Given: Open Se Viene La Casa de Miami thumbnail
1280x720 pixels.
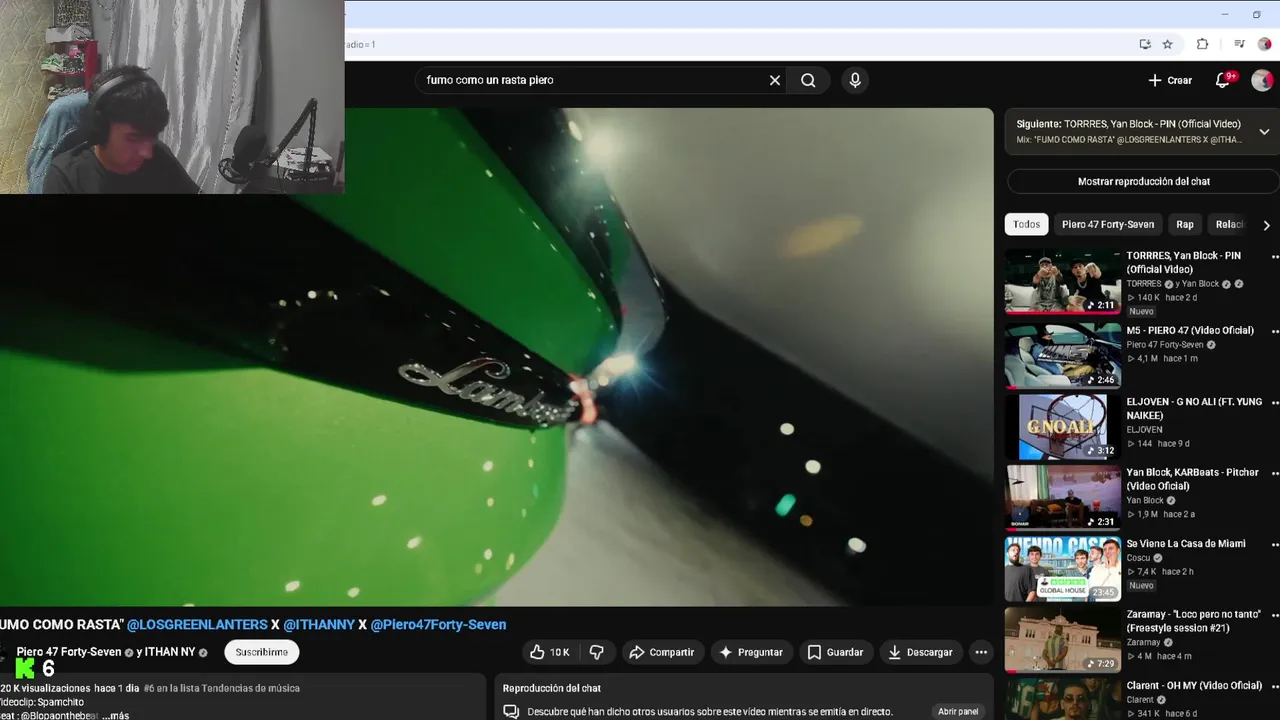Looking at the screenshot, I should (1063, 569).
